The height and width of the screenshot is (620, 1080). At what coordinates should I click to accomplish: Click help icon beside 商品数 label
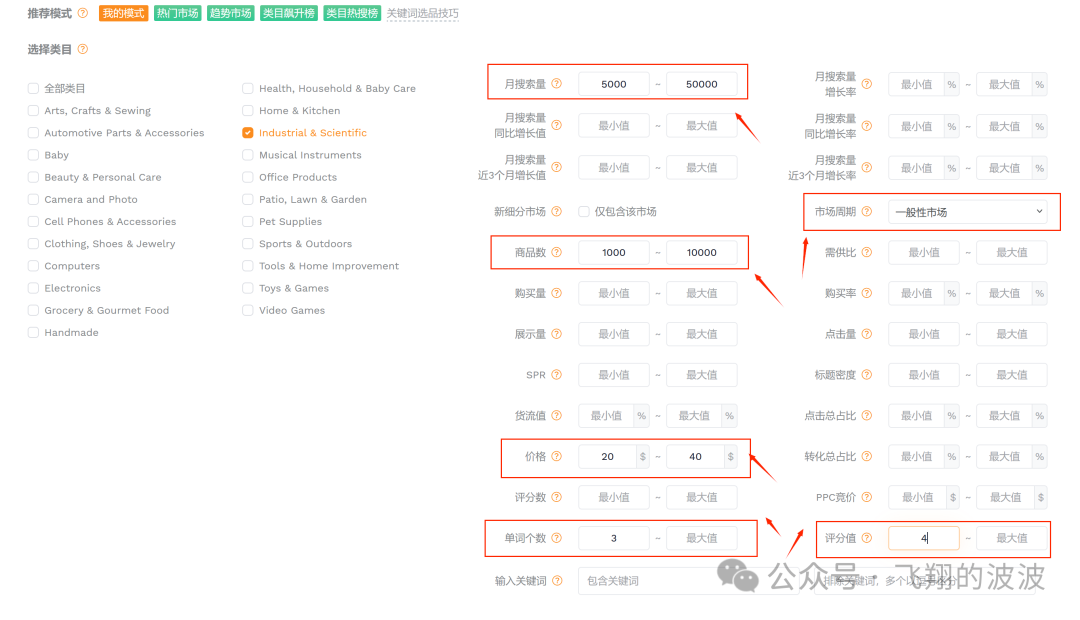[x=557, y=253]
